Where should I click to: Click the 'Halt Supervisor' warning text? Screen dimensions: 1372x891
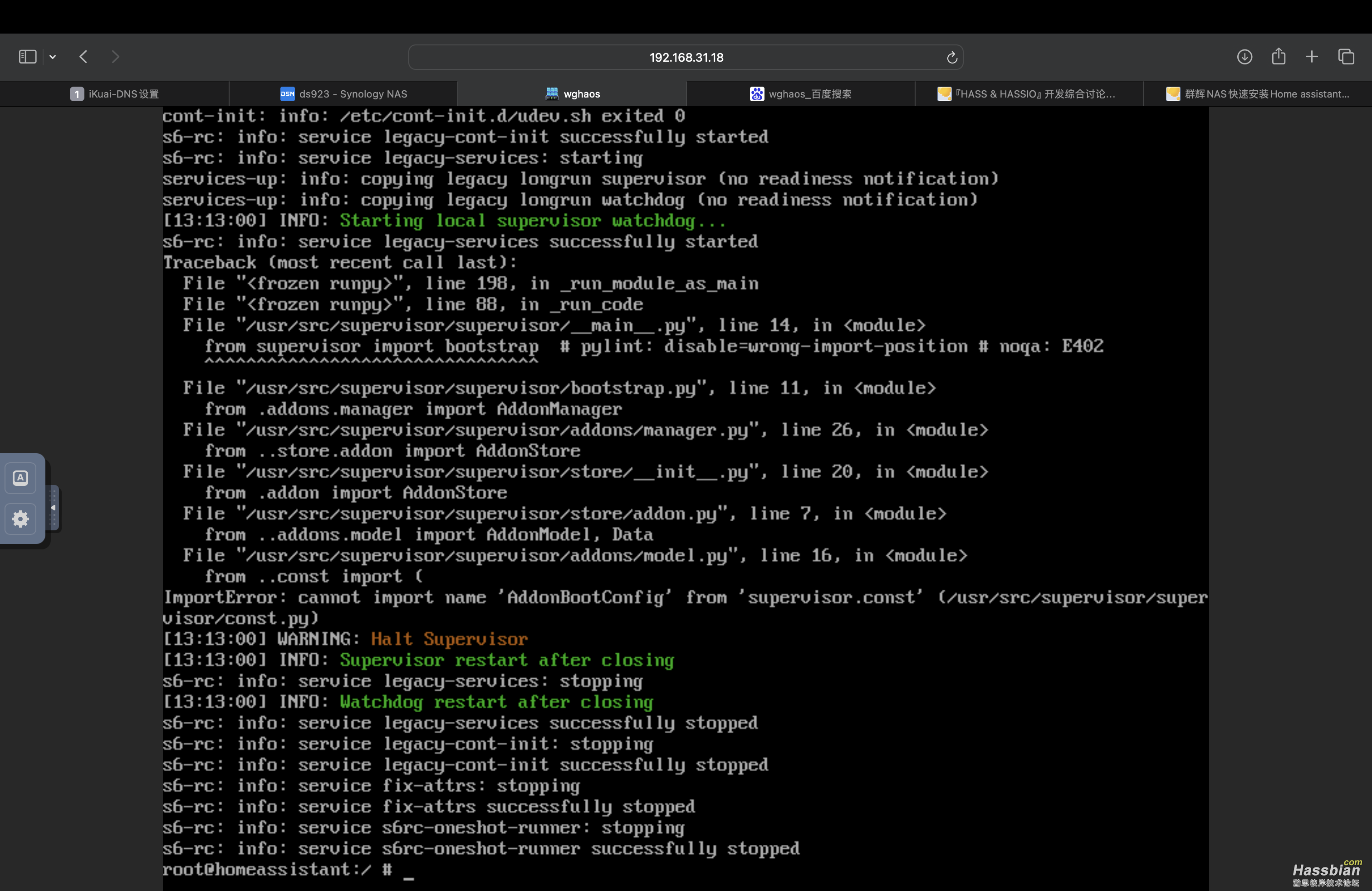coord(449,639)
